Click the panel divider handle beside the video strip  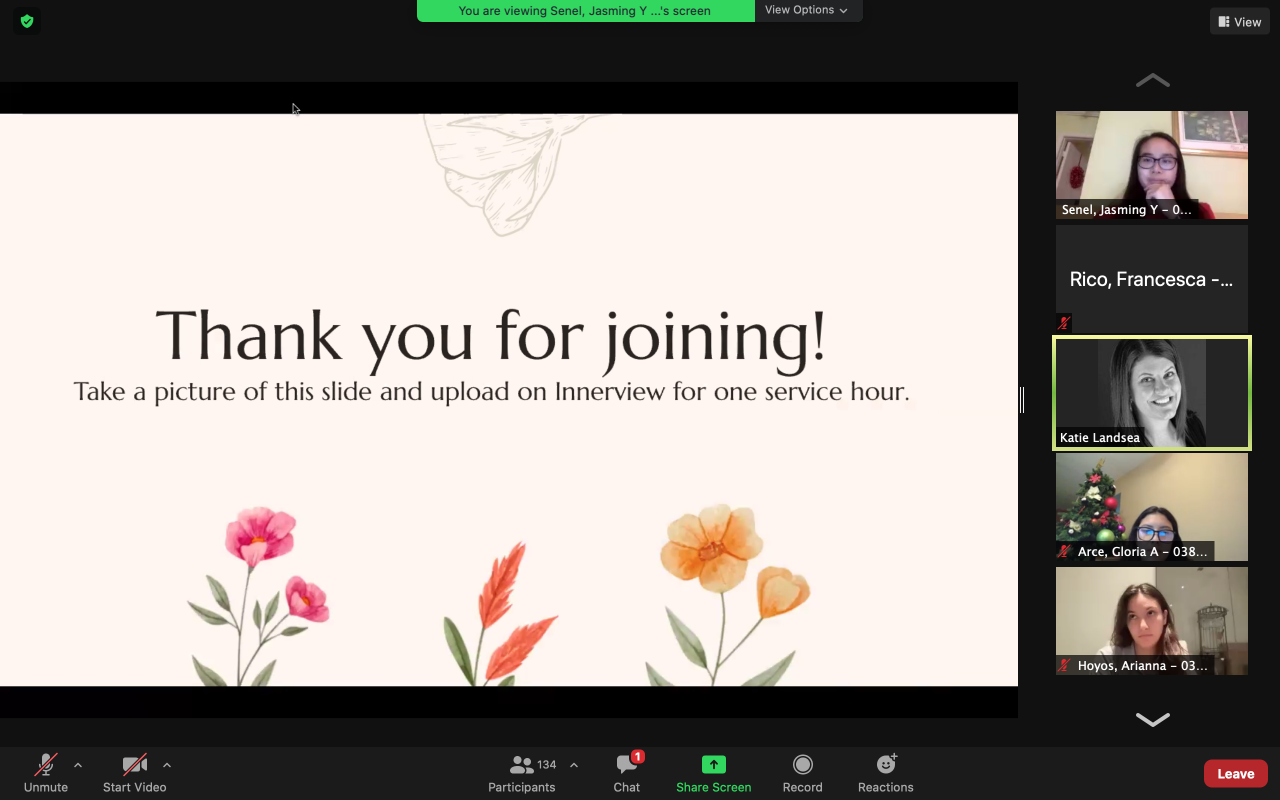coord(1022,400)
